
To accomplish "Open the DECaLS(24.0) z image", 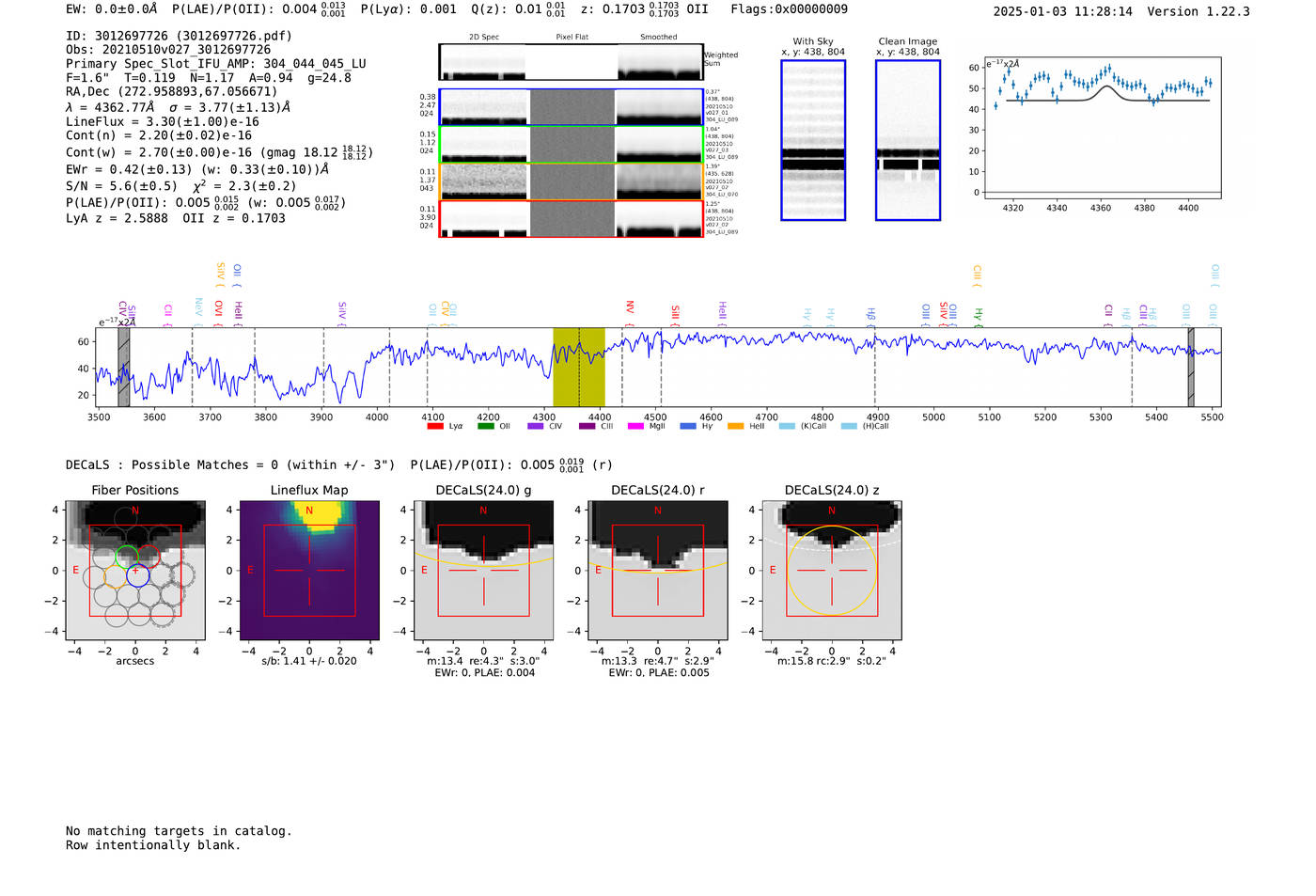I will 832,571.
